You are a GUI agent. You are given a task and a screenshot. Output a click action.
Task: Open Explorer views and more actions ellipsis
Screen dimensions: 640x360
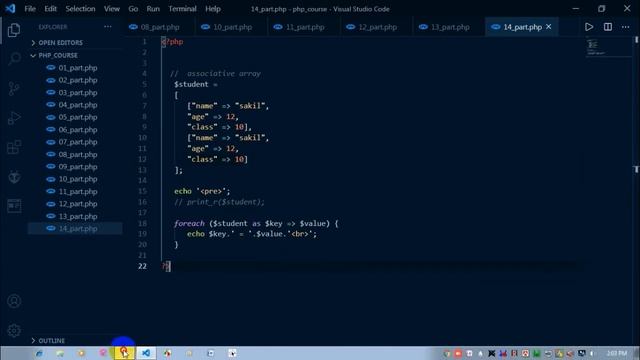pos(108,27)
